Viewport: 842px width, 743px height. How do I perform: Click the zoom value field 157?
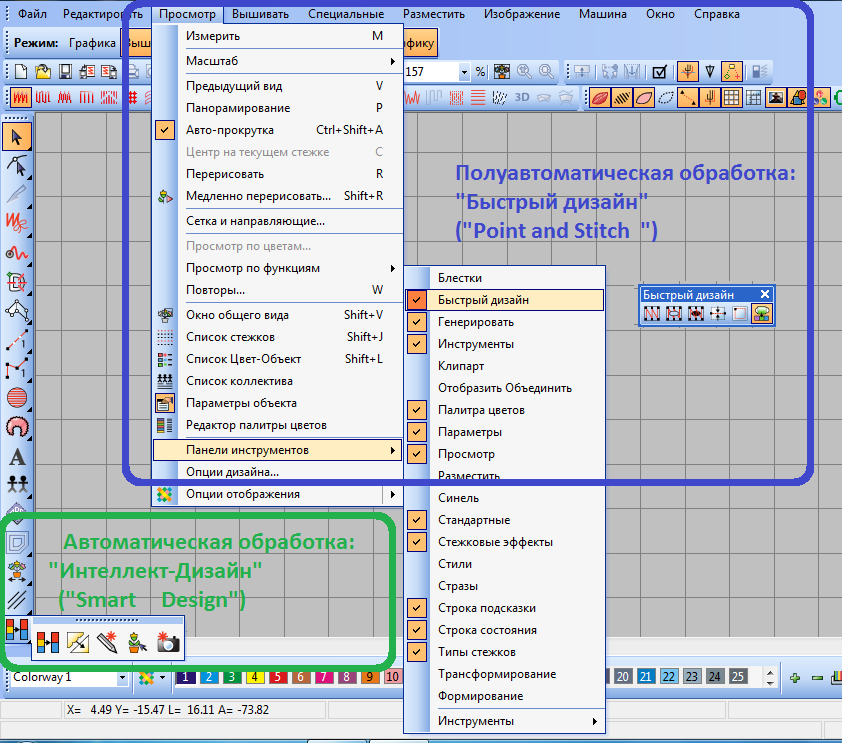pos(430,72)
